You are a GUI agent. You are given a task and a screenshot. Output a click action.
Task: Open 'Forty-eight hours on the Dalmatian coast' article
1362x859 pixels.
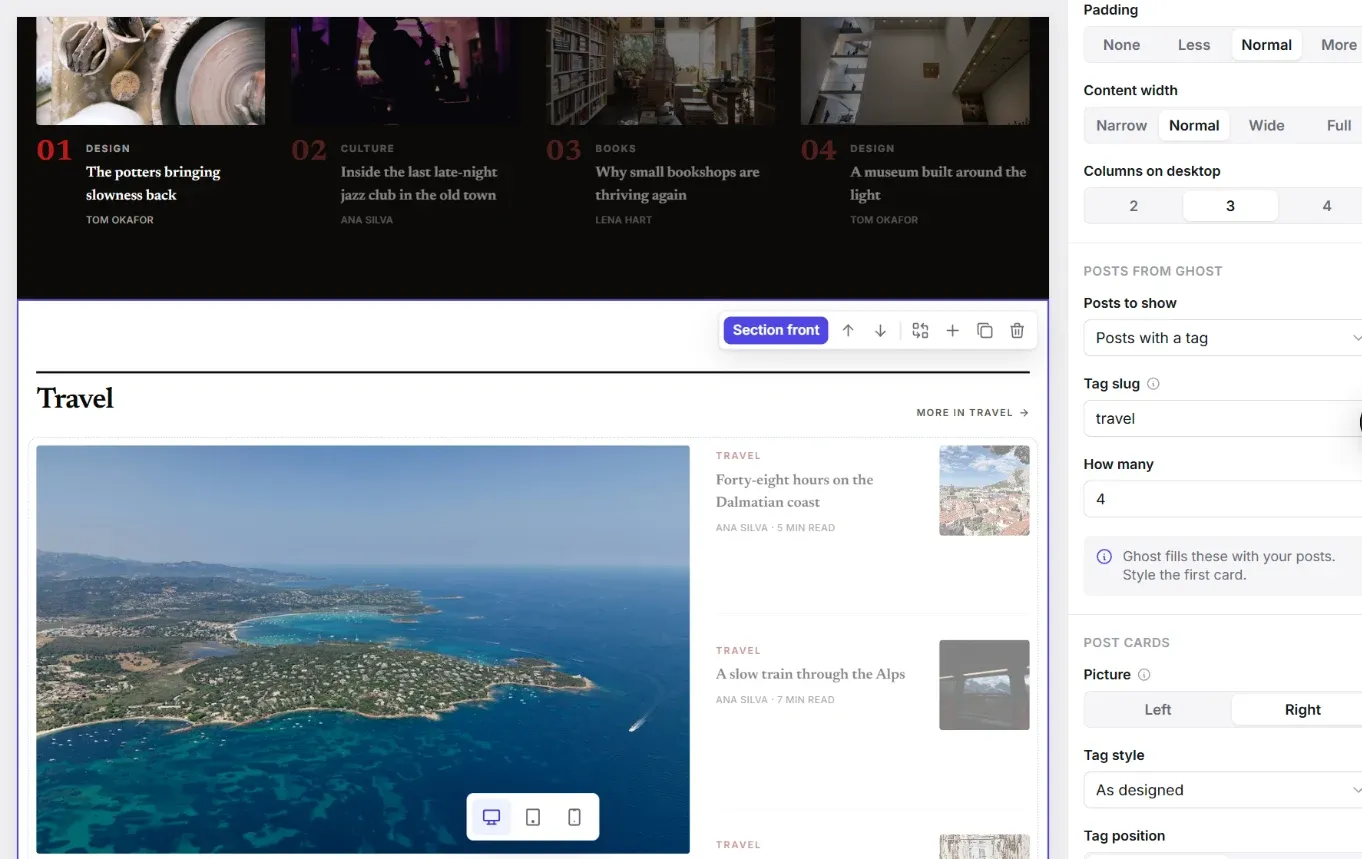[x=794, y=491]
